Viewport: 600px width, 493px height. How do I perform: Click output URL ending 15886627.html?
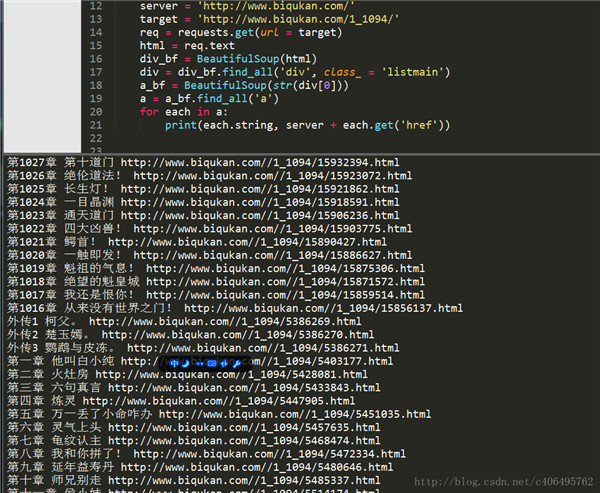[273, 255]
